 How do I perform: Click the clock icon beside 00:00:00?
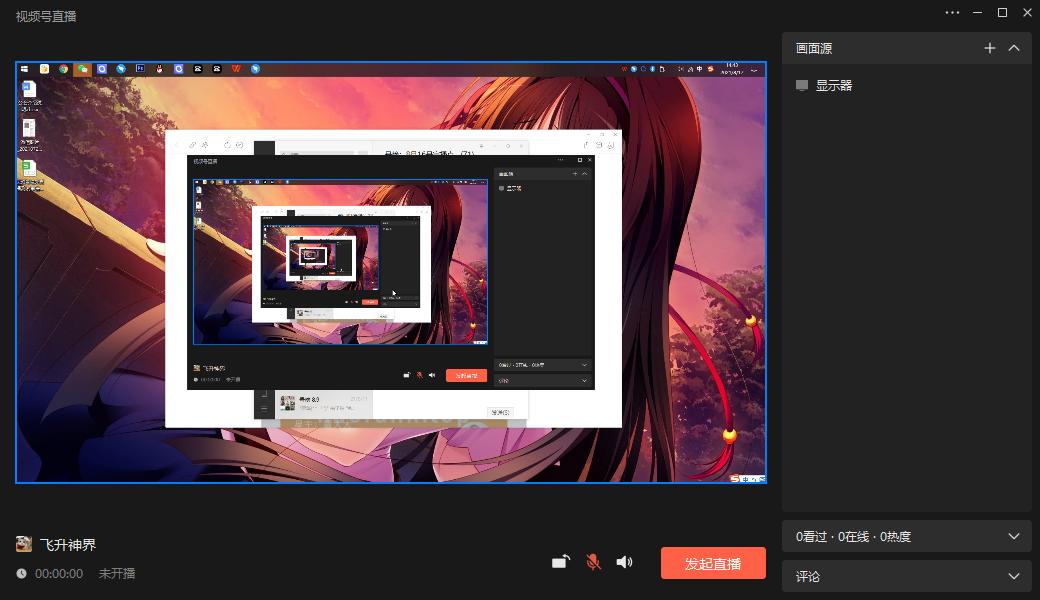[21, 573]
